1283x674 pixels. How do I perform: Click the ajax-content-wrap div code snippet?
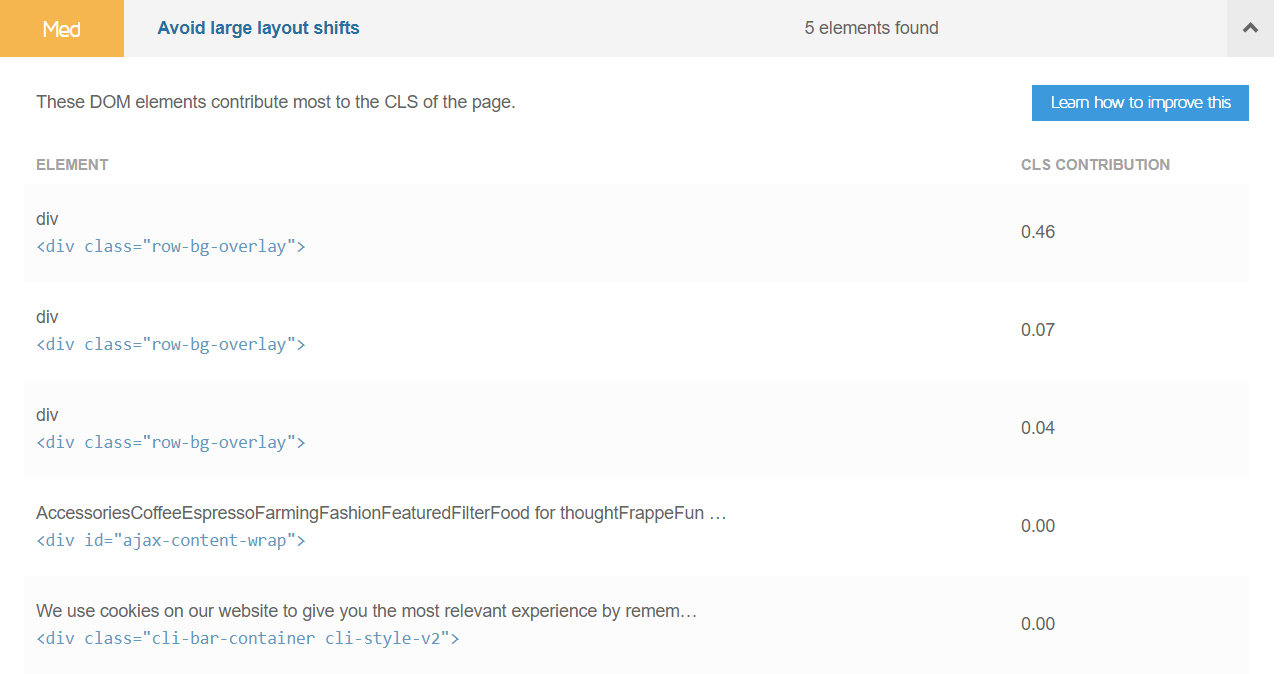(x=171, y=540)
